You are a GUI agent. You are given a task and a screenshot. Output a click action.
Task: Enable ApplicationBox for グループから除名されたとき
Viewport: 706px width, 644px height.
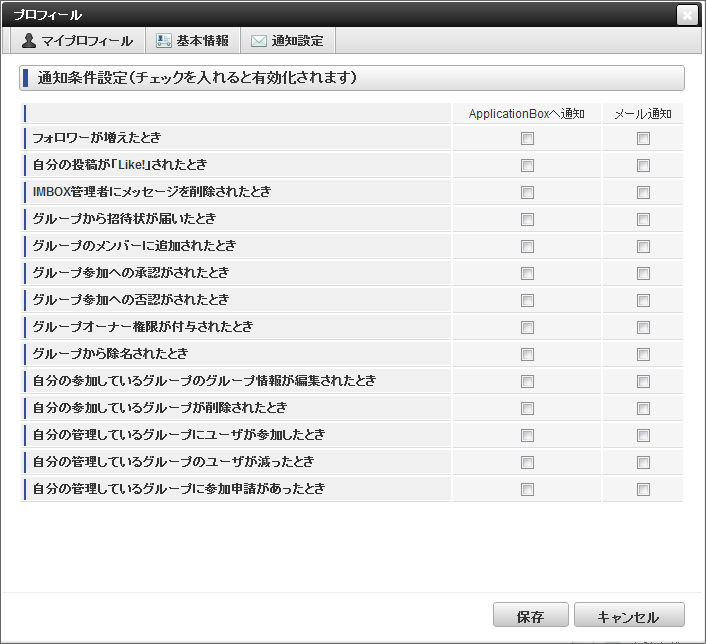527,354
